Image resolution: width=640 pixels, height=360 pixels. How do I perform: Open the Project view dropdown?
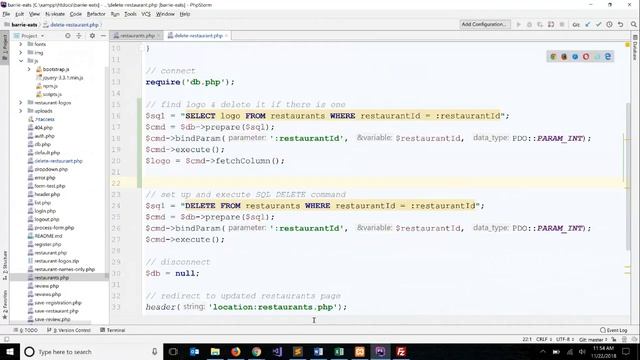[x=29, y=36]
